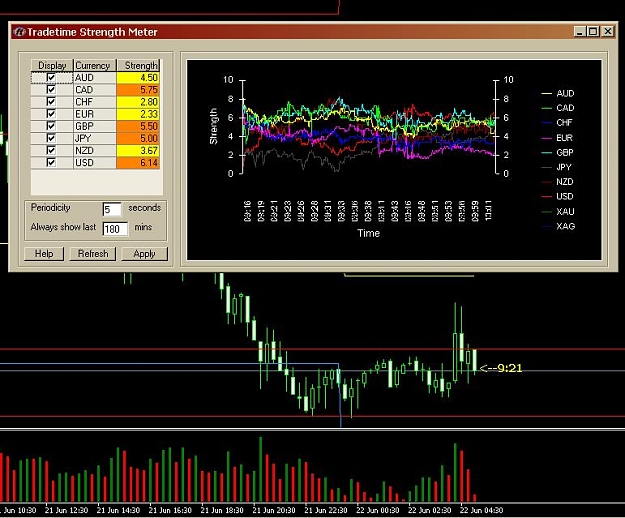Click the Strength axis label on chart
Viewport: 625px width, 518px height.
[x=214, y=126]
